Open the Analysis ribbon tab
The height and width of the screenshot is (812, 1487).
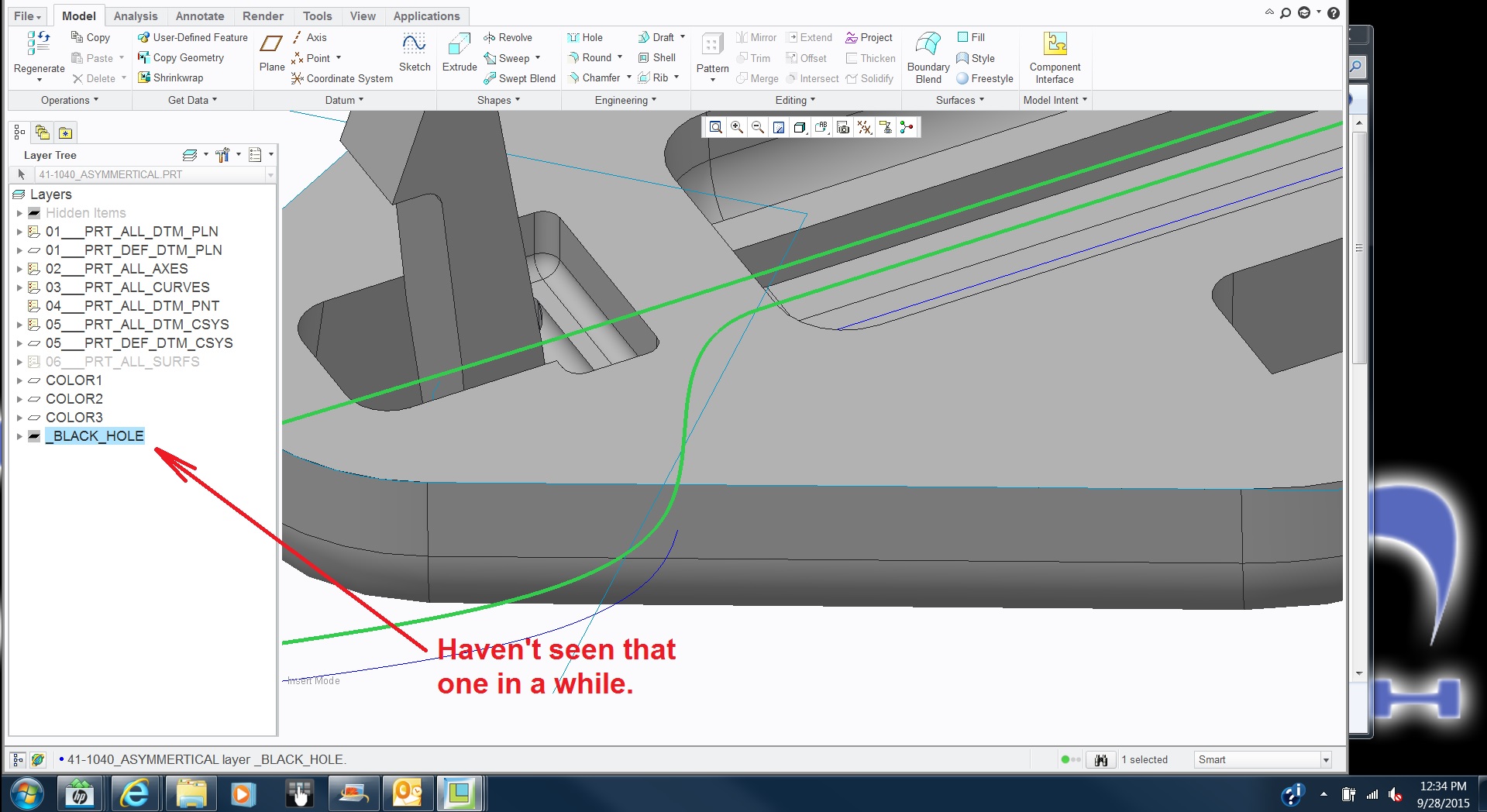[x=136, y=15]
